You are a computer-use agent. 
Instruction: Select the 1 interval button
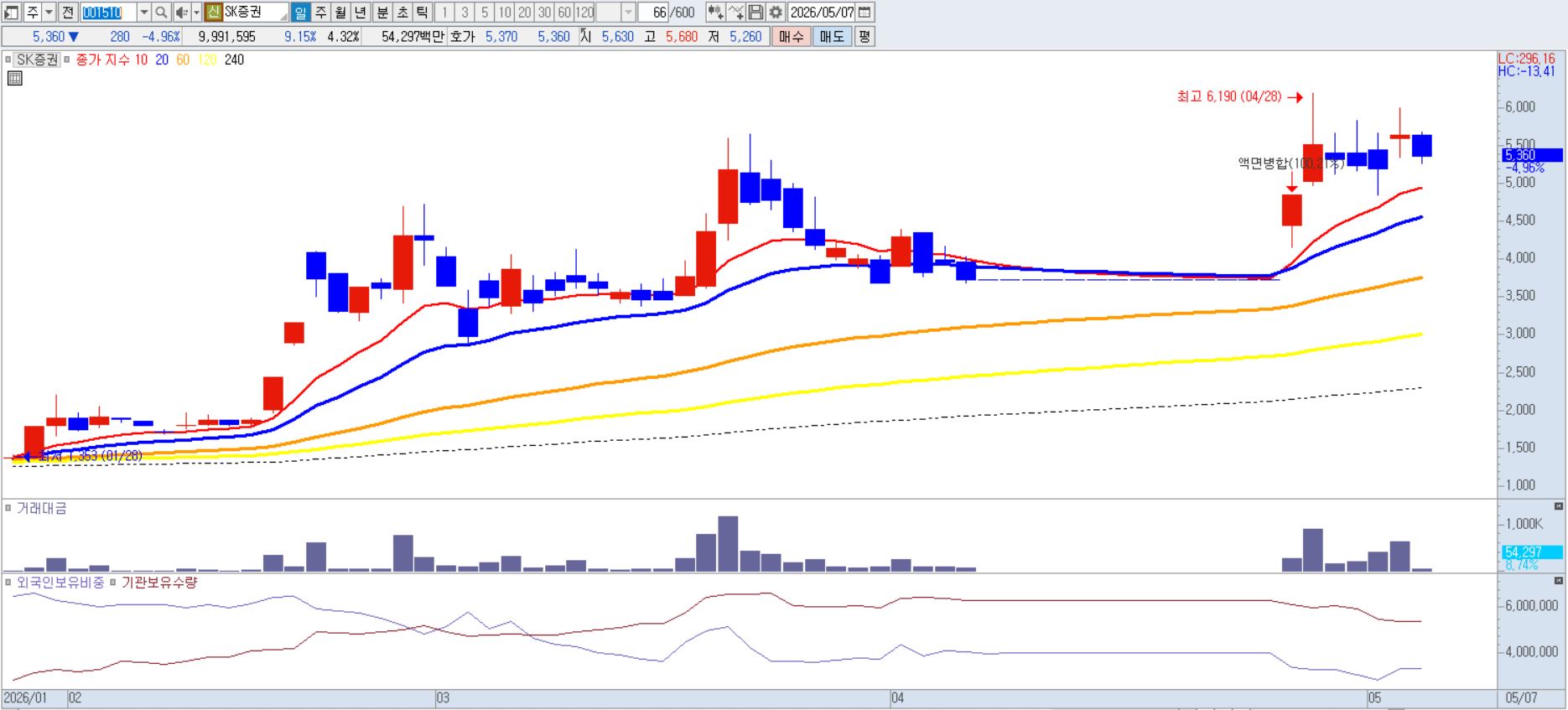pyautogui.click(x=444, y=13)
